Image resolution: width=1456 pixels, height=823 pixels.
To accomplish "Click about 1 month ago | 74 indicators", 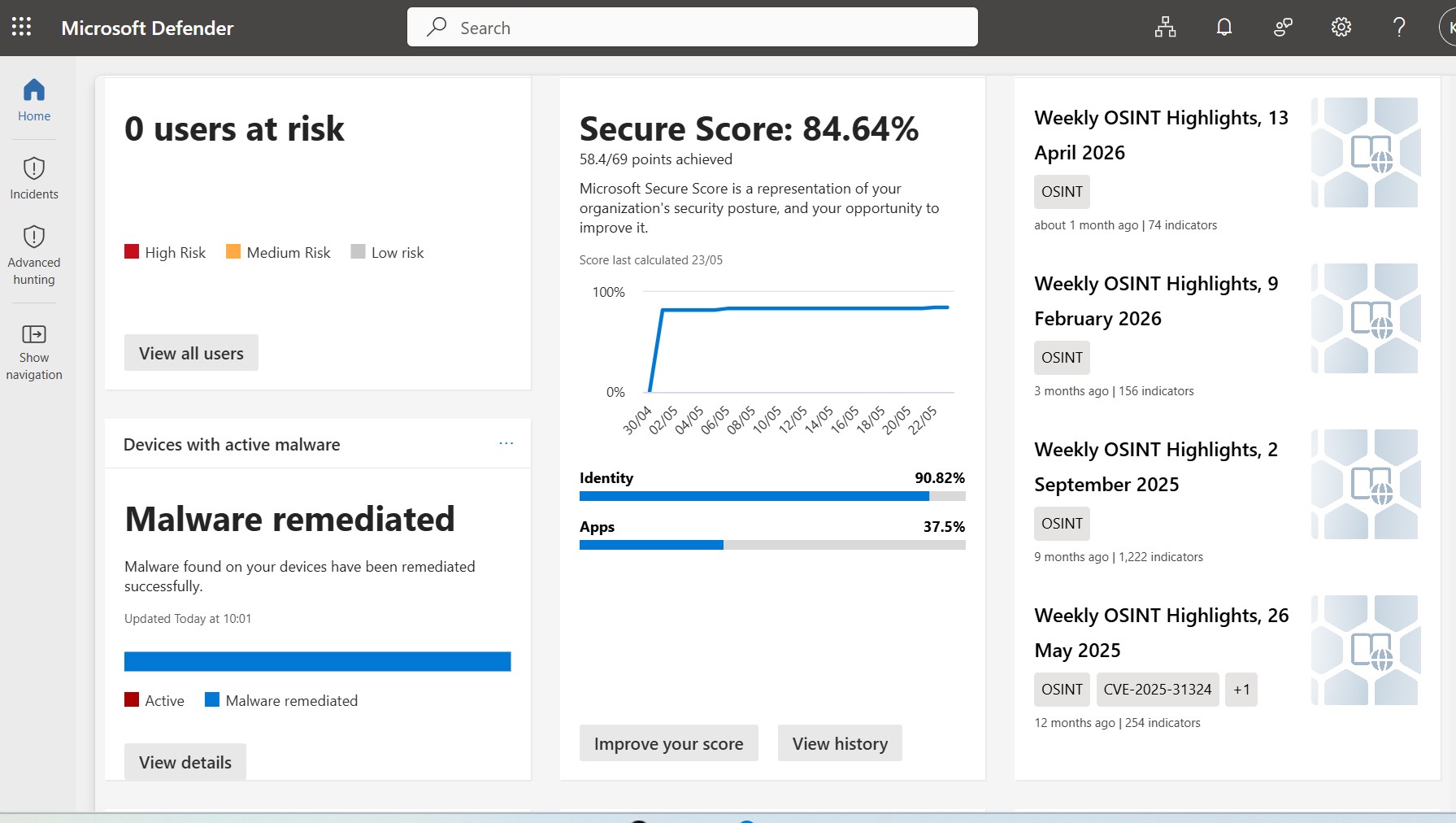I will pyautogui.click(x=1125, y=225).
